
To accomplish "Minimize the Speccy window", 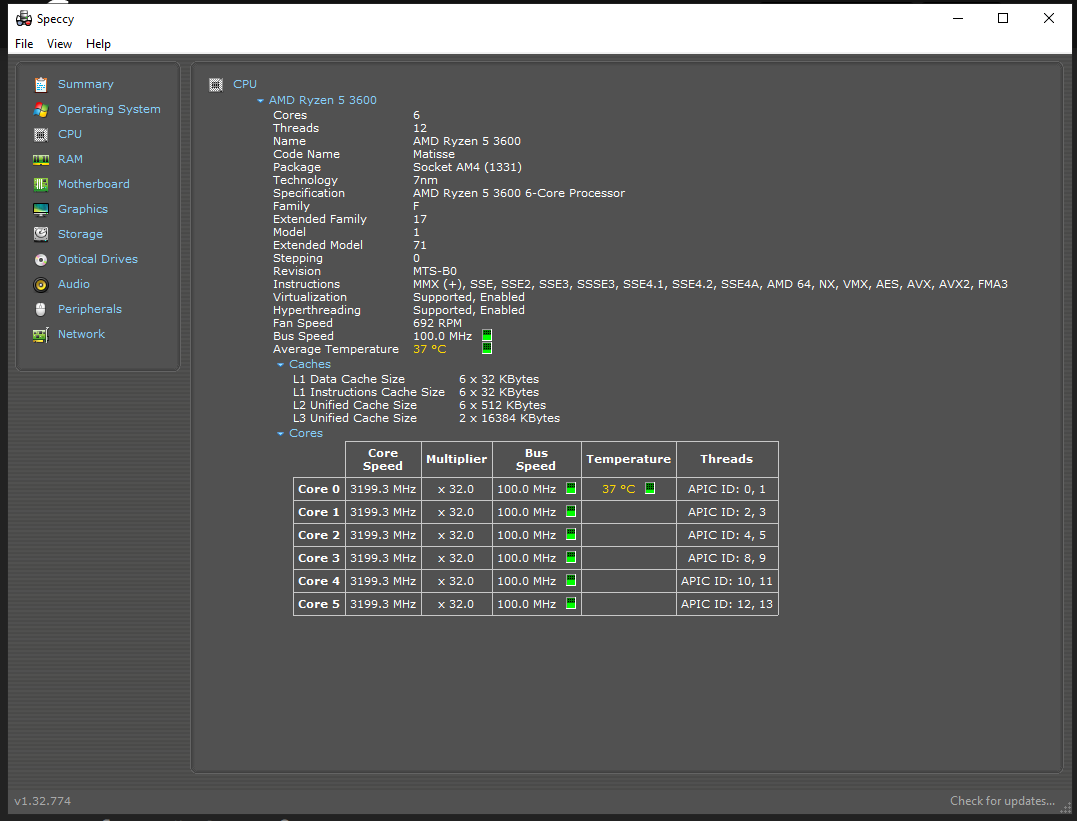I will pyautogui.click(x=958, y=19).
